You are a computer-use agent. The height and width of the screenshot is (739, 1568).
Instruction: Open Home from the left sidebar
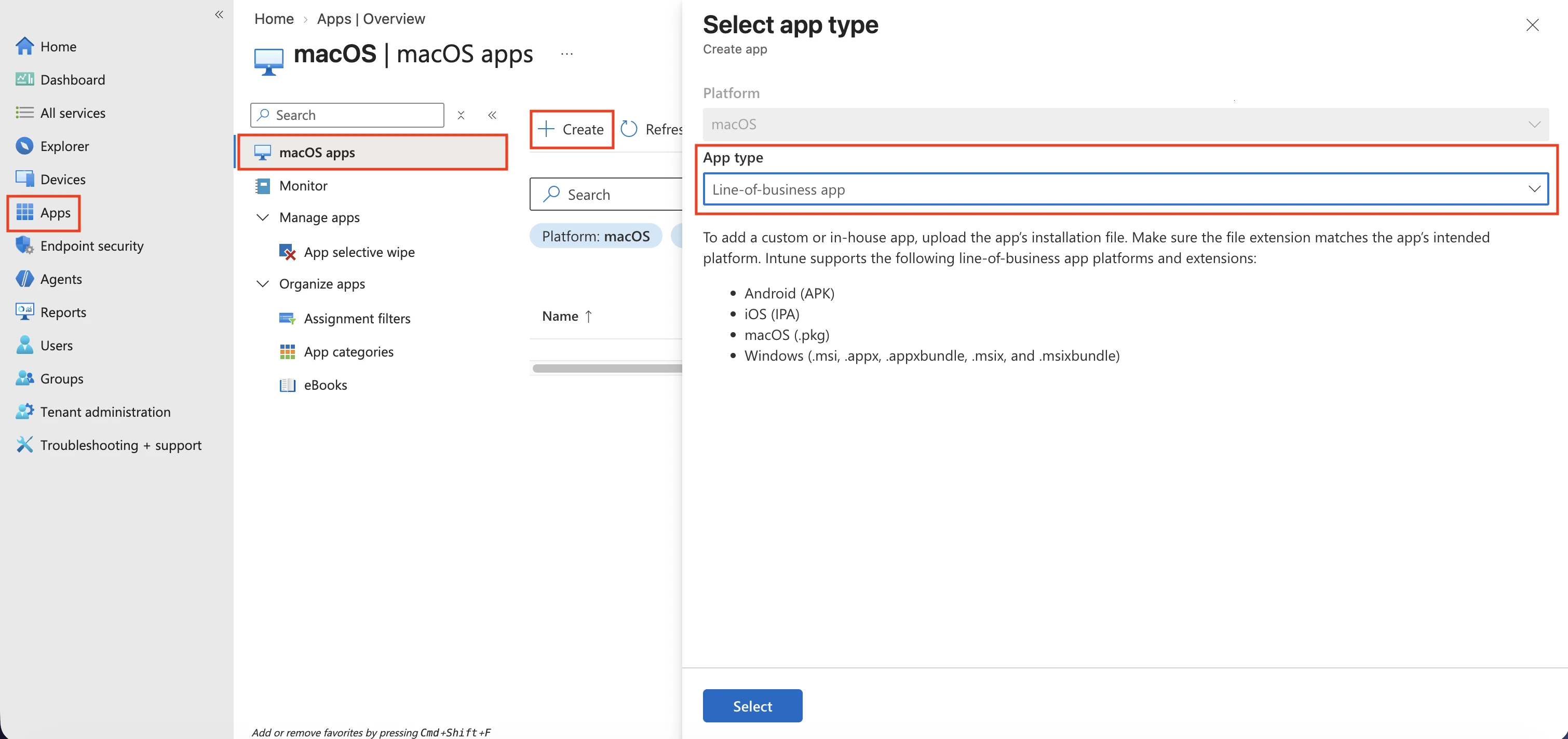point(46,46)
